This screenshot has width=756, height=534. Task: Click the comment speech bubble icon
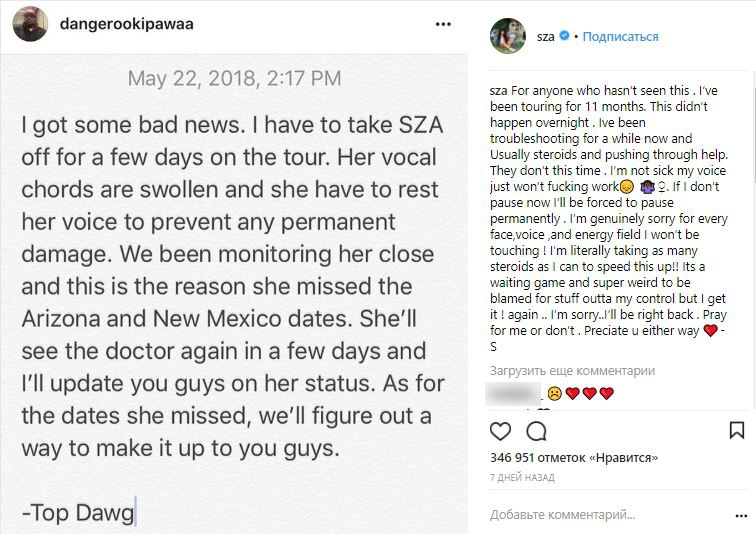coord(536,431)
